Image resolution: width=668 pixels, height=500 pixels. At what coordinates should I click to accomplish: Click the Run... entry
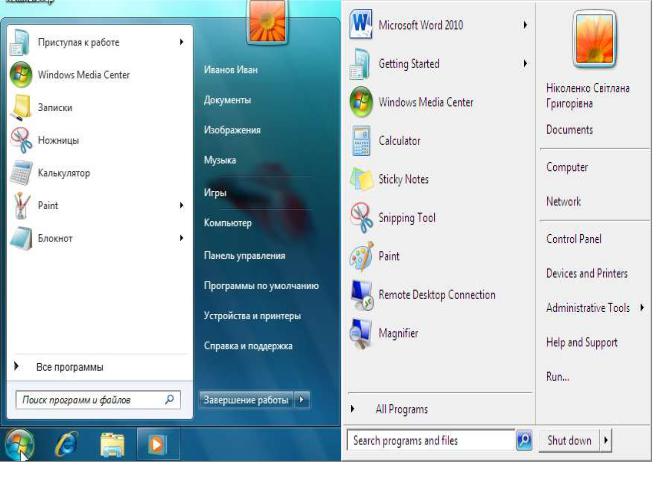click(557, 376)
